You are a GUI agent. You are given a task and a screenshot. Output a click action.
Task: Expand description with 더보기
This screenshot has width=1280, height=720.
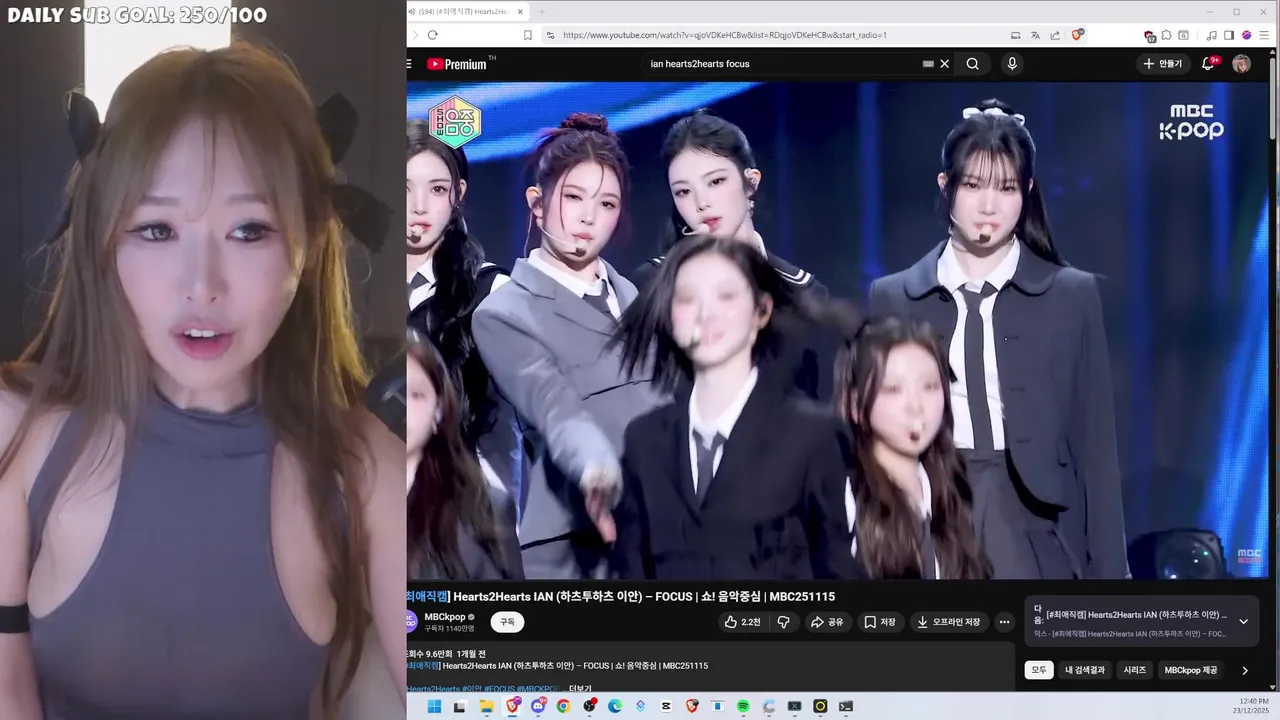pyautogui.click(x=580, y=689)
